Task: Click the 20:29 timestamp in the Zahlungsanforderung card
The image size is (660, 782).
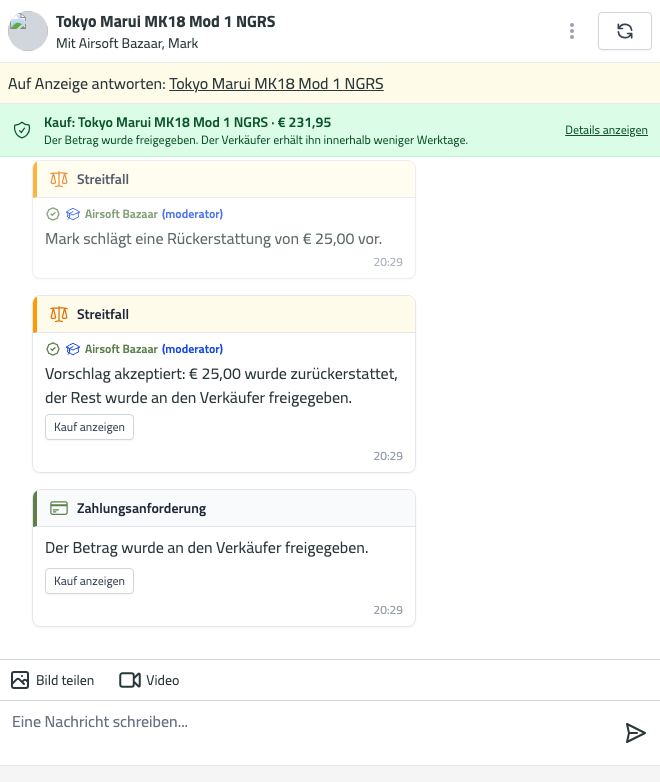Action: click(x=388, y=610)
